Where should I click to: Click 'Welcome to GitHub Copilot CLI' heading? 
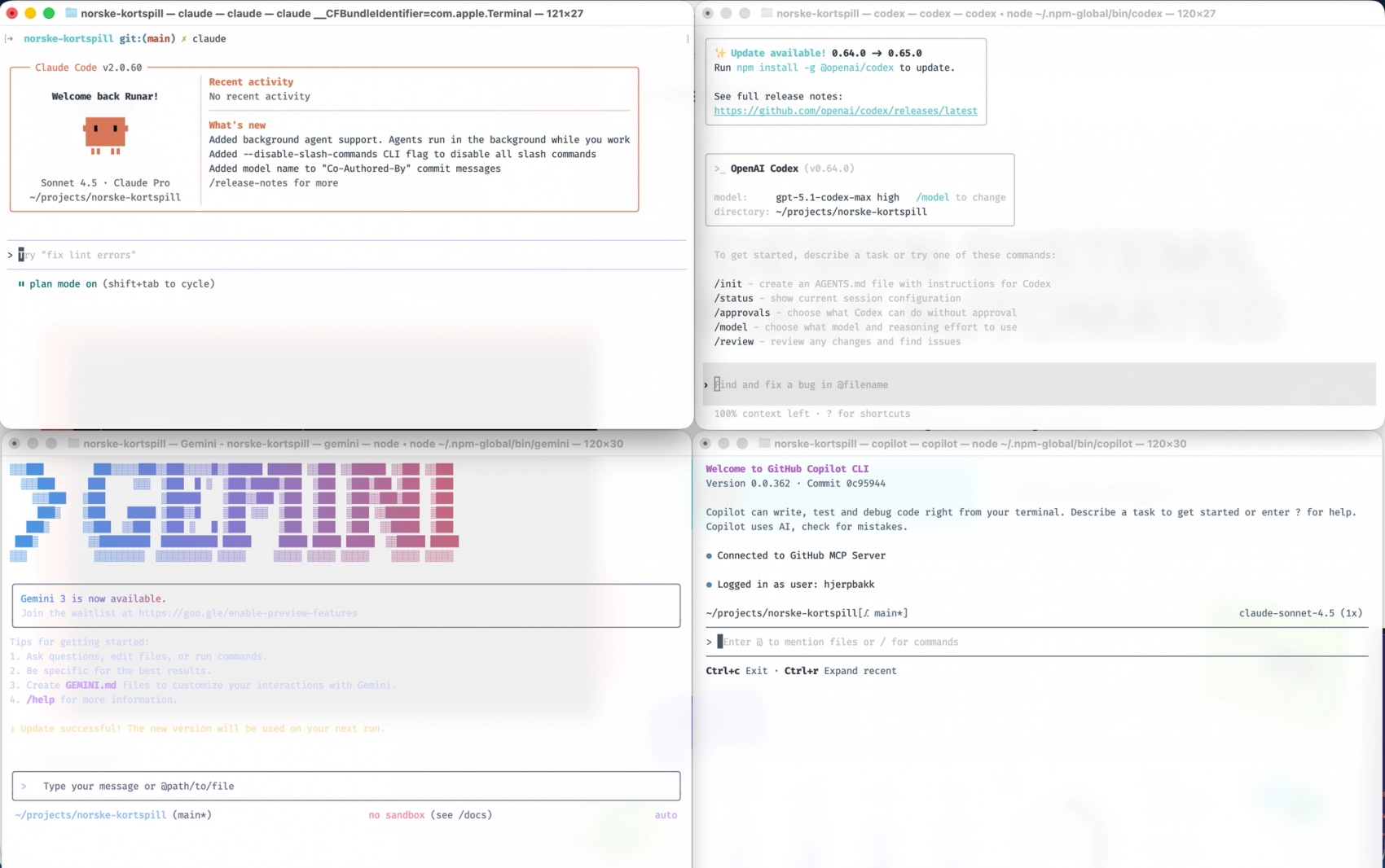[x=787, y=469]
